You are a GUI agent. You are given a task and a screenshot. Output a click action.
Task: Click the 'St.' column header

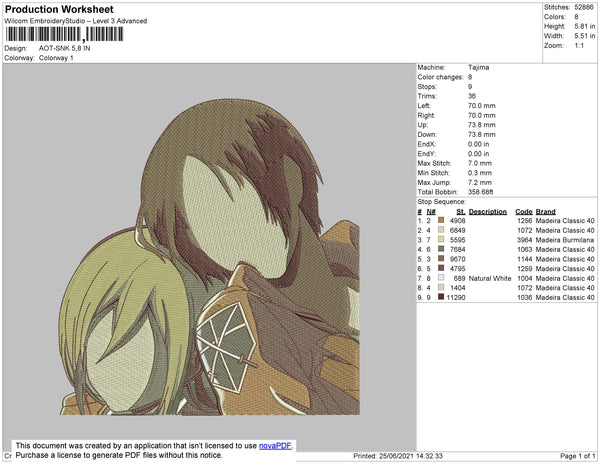click(x=461, y=212)
